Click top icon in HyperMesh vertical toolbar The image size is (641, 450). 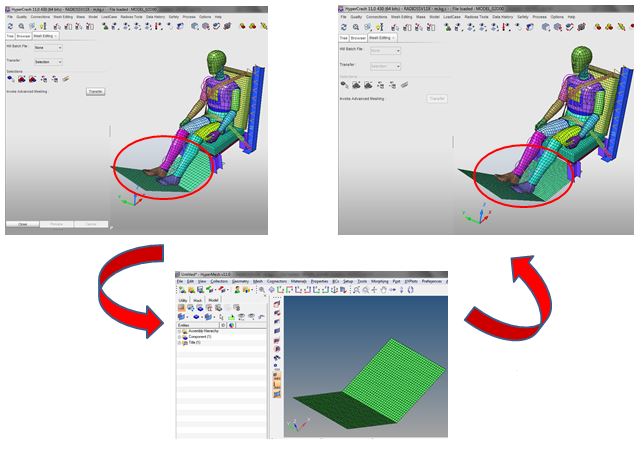pos(276,304)
